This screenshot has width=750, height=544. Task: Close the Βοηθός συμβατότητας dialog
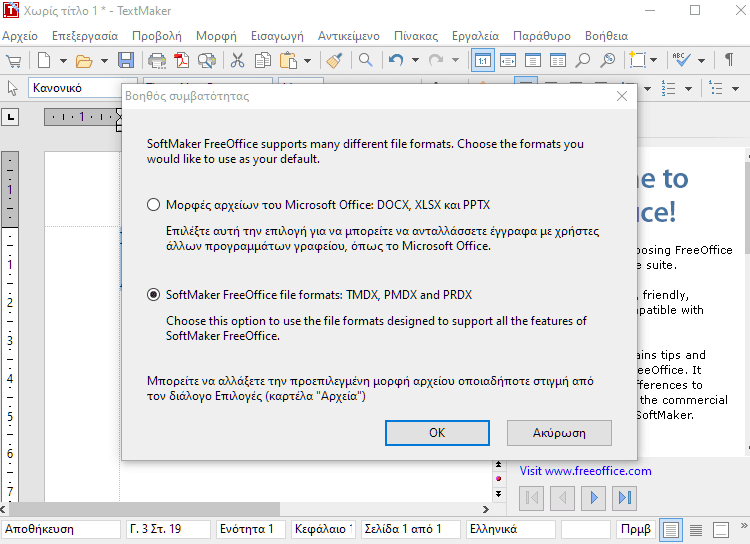[x=622, y=96]
